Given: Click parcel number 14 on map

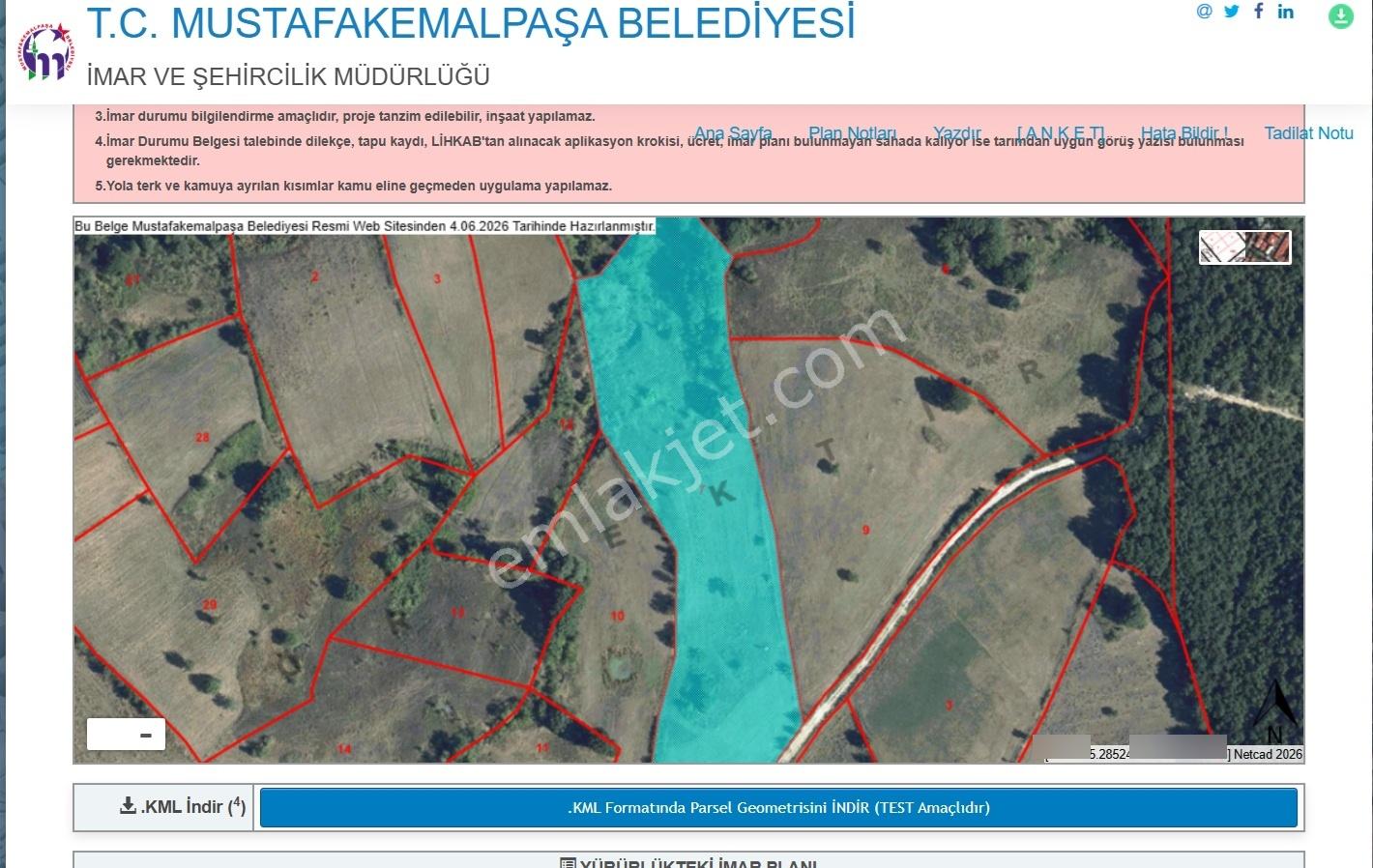Looking at the screenshot, I should click(344, 749).
